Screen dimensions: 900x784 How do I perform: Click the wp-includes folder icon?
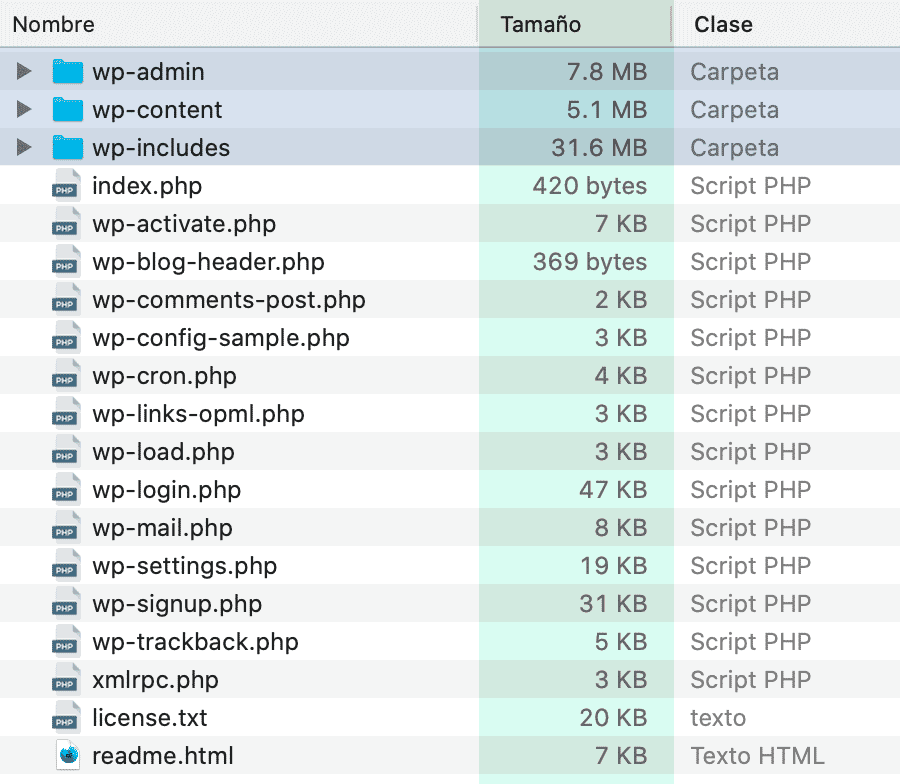[x=68, y=148]
